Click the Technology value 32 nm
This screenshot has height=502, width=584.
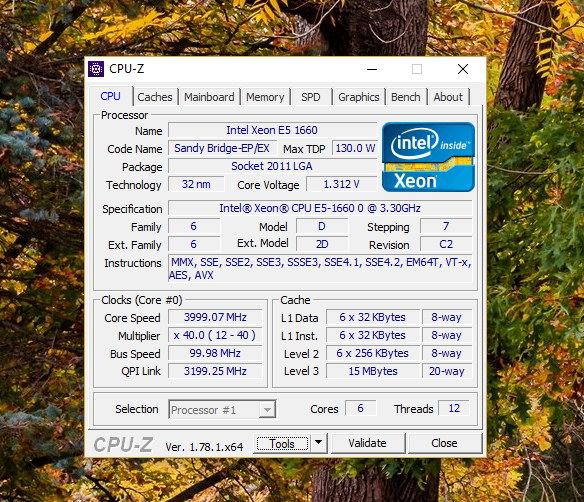(196, 184)
